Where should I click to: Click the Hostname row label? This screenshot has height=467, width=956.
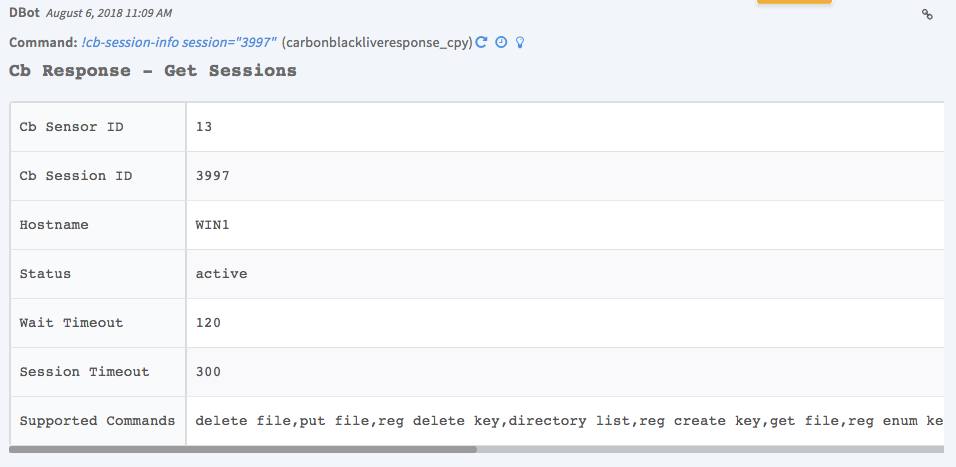pos(54,225)
